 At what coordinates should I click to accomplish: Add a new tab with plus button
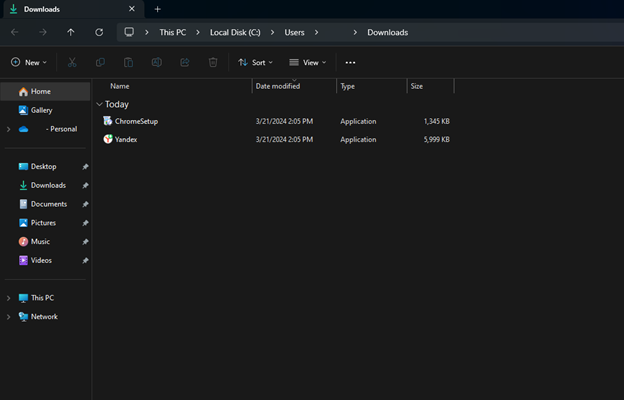[x=157, y=9]
